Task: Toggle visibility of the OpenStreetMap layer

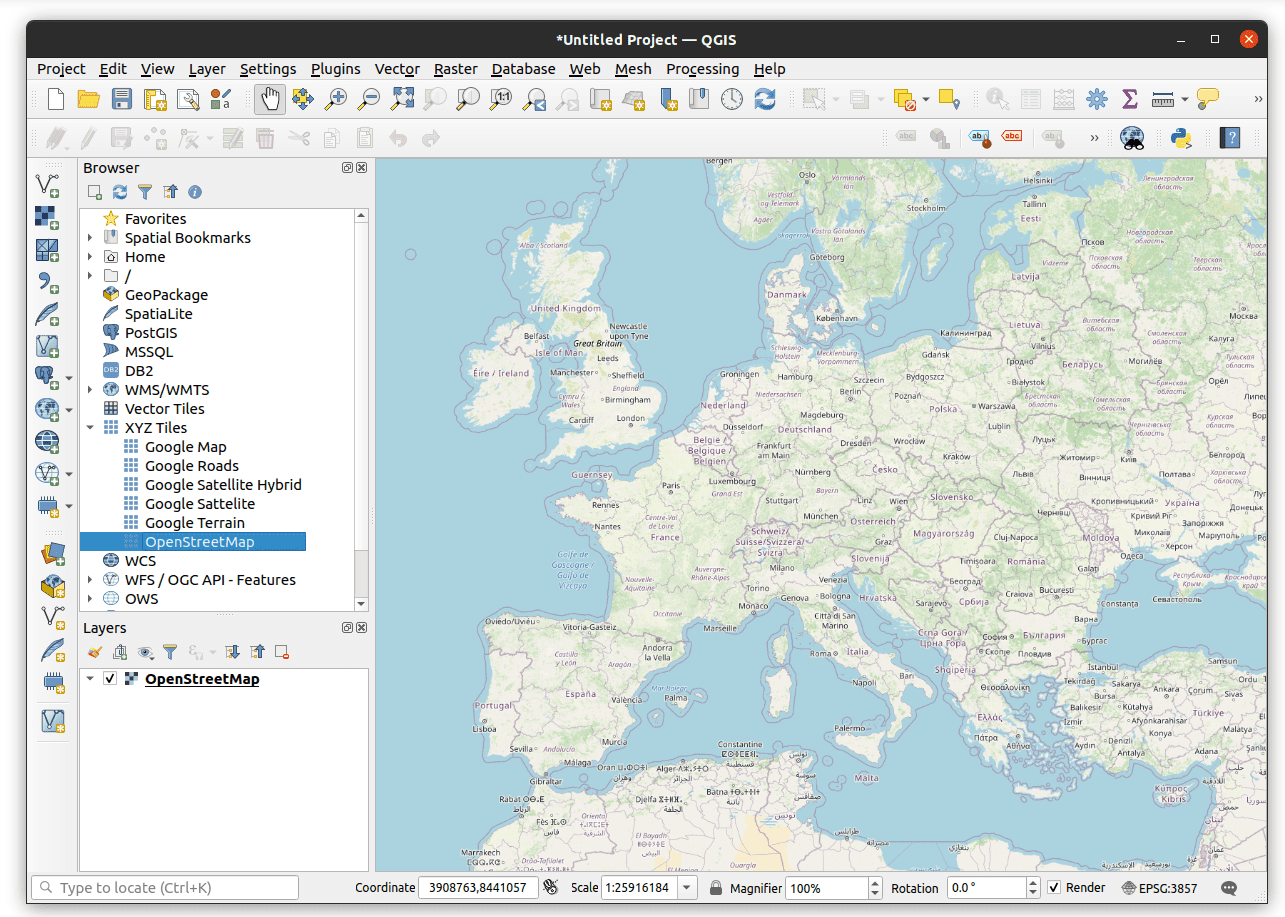Action: [x=110, y=678]
